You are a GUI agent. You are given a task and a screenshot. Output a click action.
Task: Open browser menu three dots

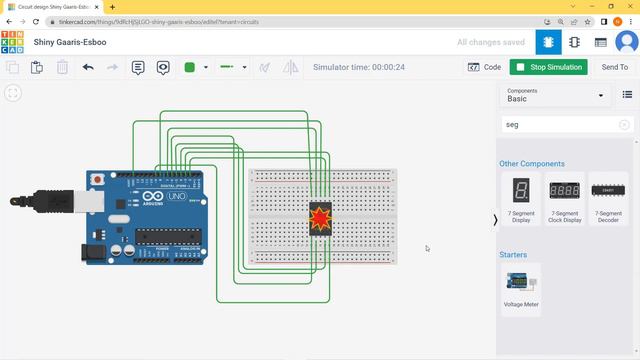click(x=631, y=22)
